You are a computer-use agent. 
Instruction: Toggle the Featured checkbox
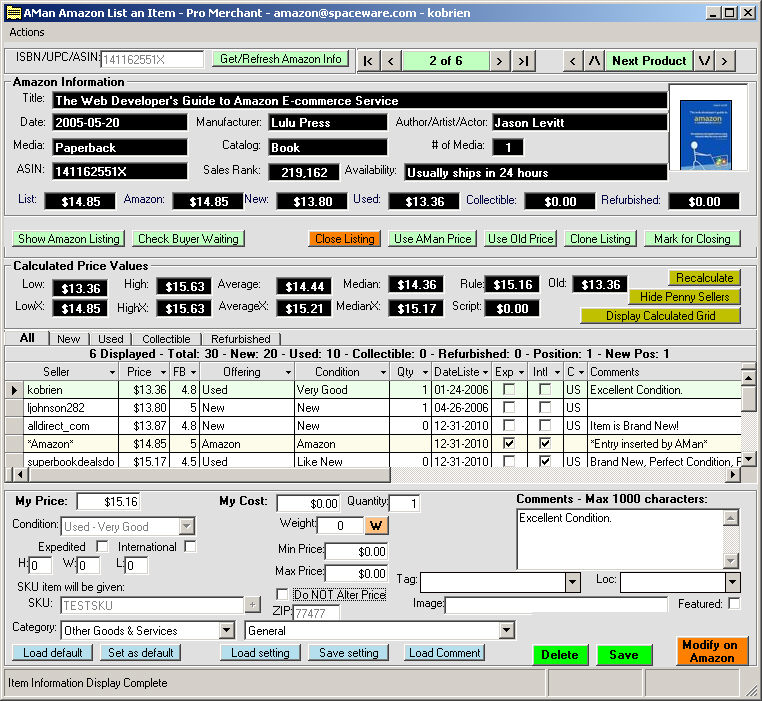(735, 604)
